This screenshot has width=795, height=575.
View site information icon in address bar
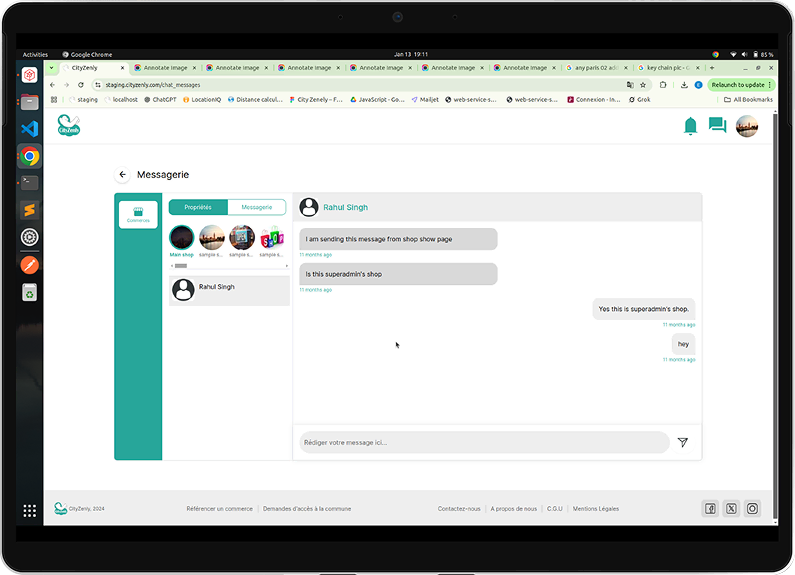pyautogui.click(x=98, y=85)
